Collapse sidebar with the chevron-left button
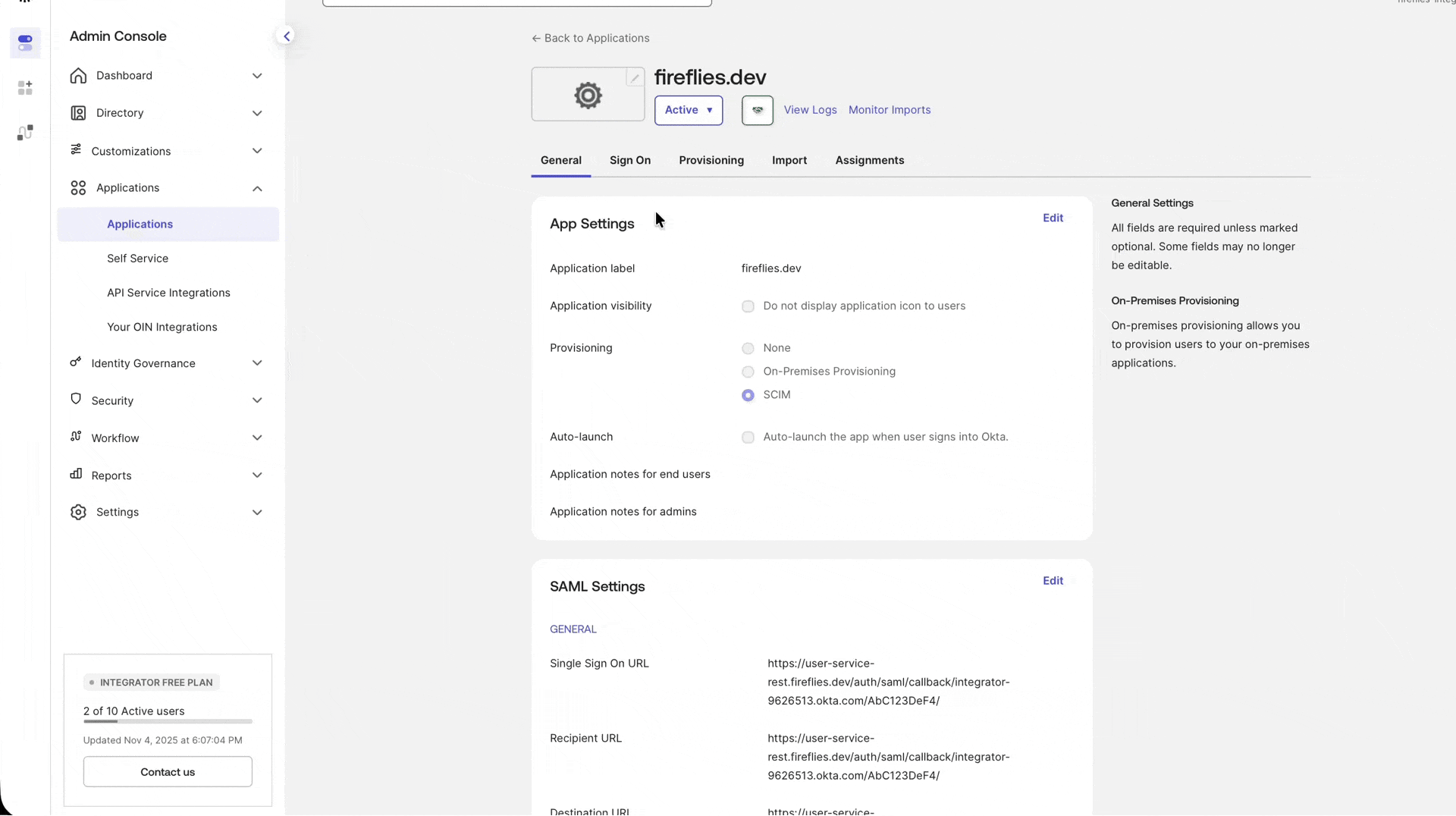The width and height of the screenshot is (1456, 816). pyautogui.click(x=286, y=36)
